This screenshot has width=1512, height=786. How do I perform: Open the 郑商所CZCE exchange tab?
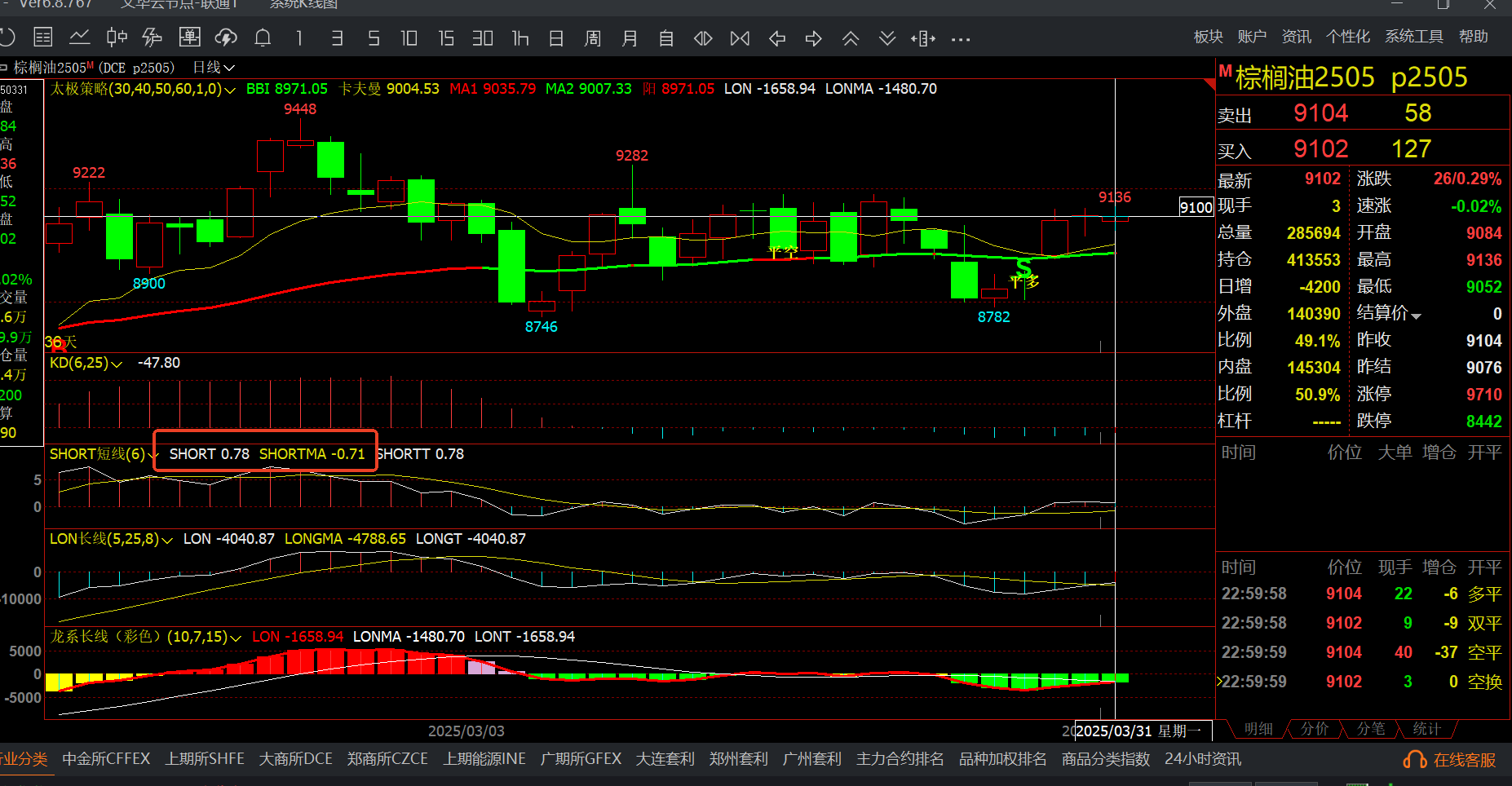point(387,759)
